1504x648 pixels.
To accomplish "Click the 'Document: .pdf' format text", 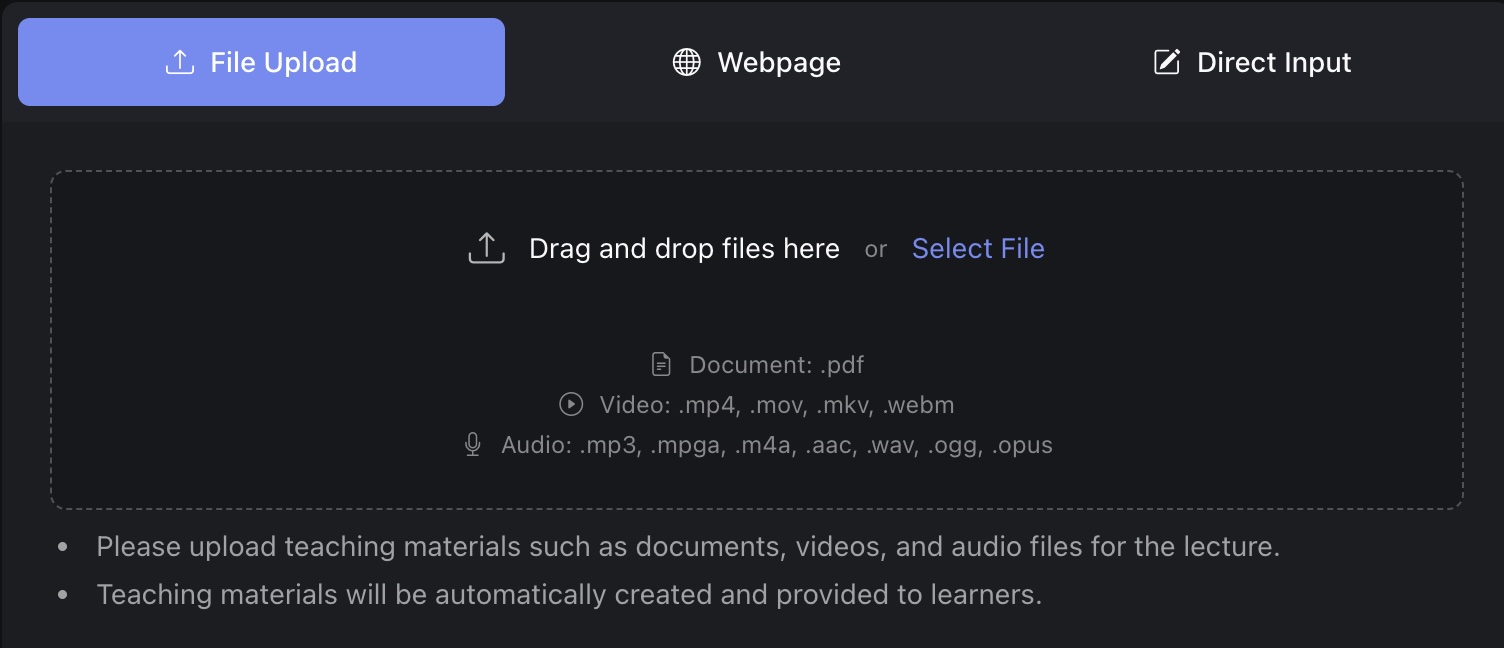I will 776,364.
